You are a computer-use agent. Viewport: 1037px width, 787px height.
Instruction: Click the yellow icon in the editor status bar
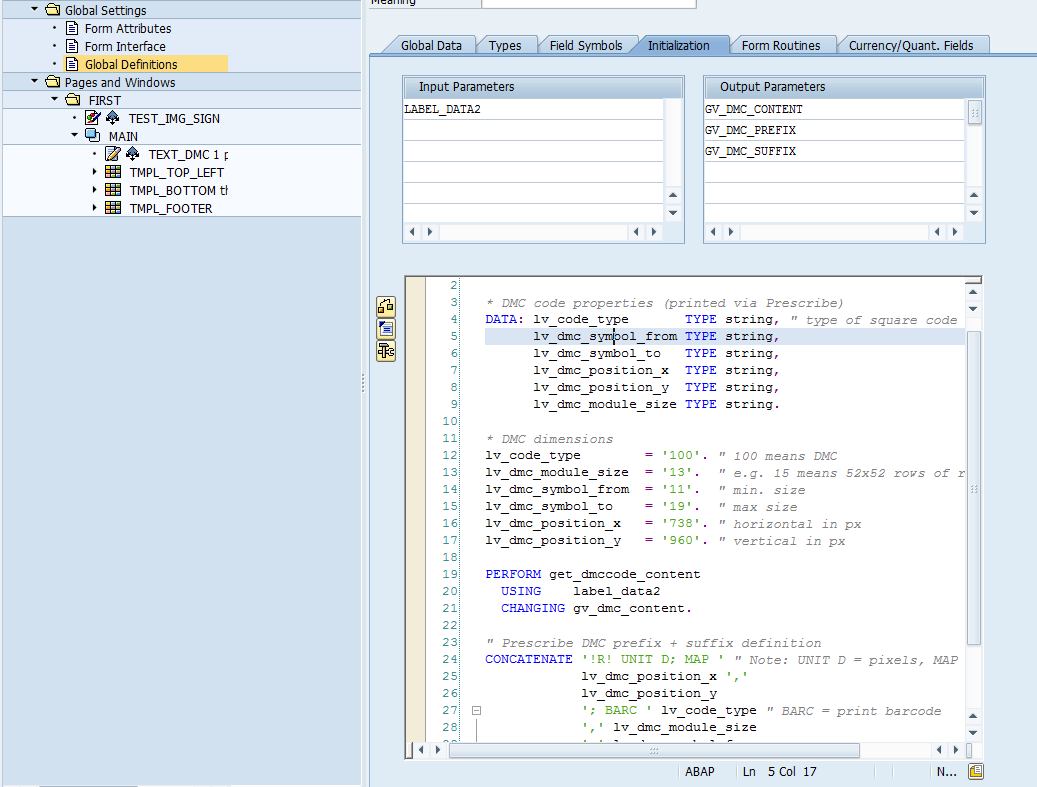(976, 771)
